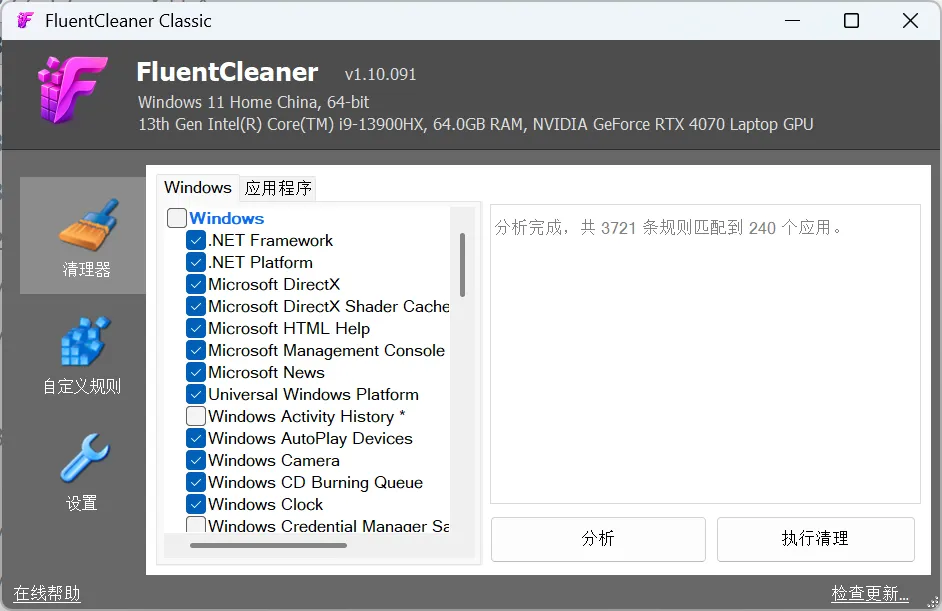This screenshot has height=611, width=942.
Task: Click the 设置 sidebar label
Action: (x=82, y=503)
